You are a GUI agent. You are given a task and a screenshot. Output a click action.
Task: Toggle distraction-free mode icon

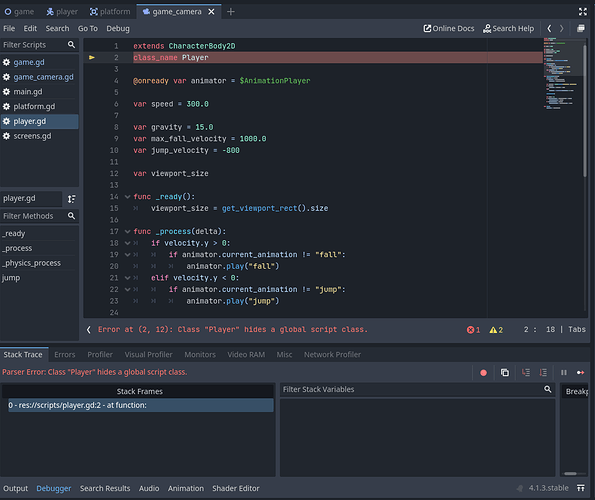[582, 12]
